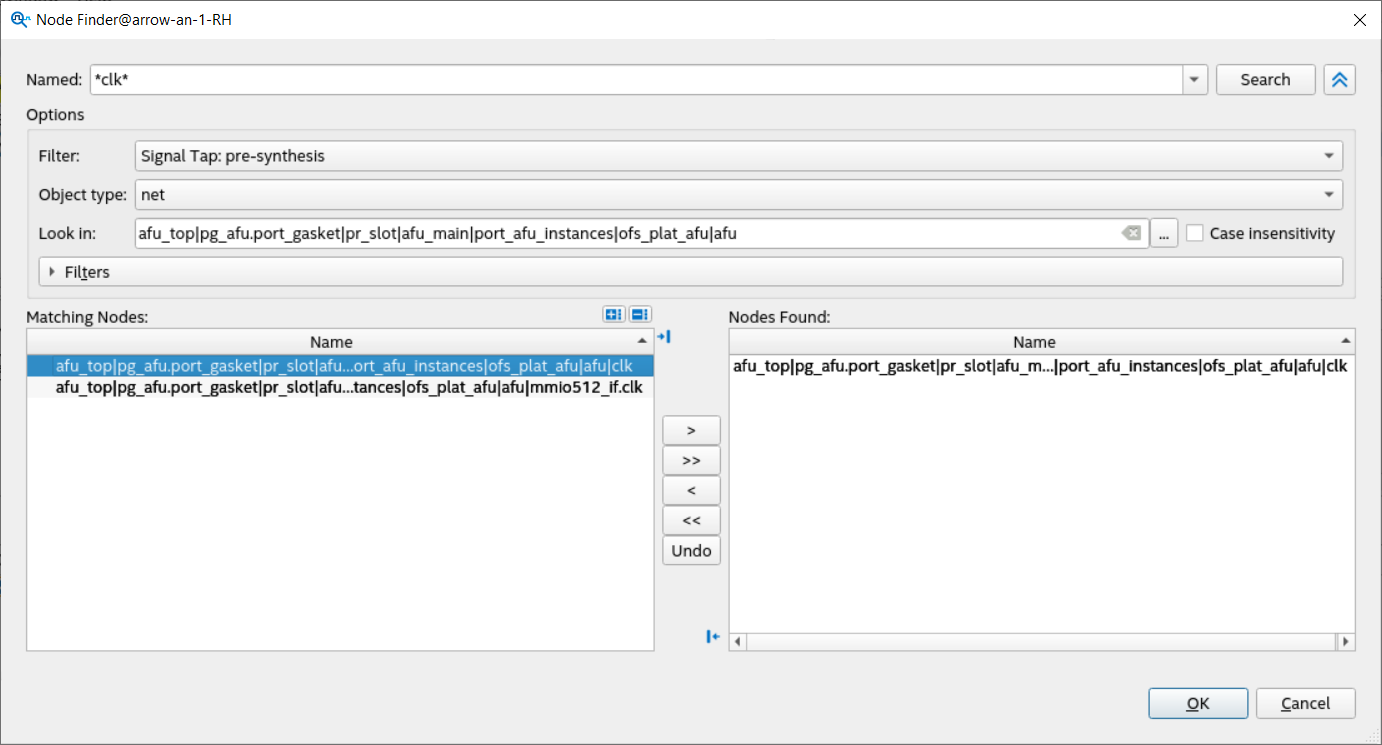Open the Object type dropdown set to net
1382x745 pixels.
click(738, 195)
